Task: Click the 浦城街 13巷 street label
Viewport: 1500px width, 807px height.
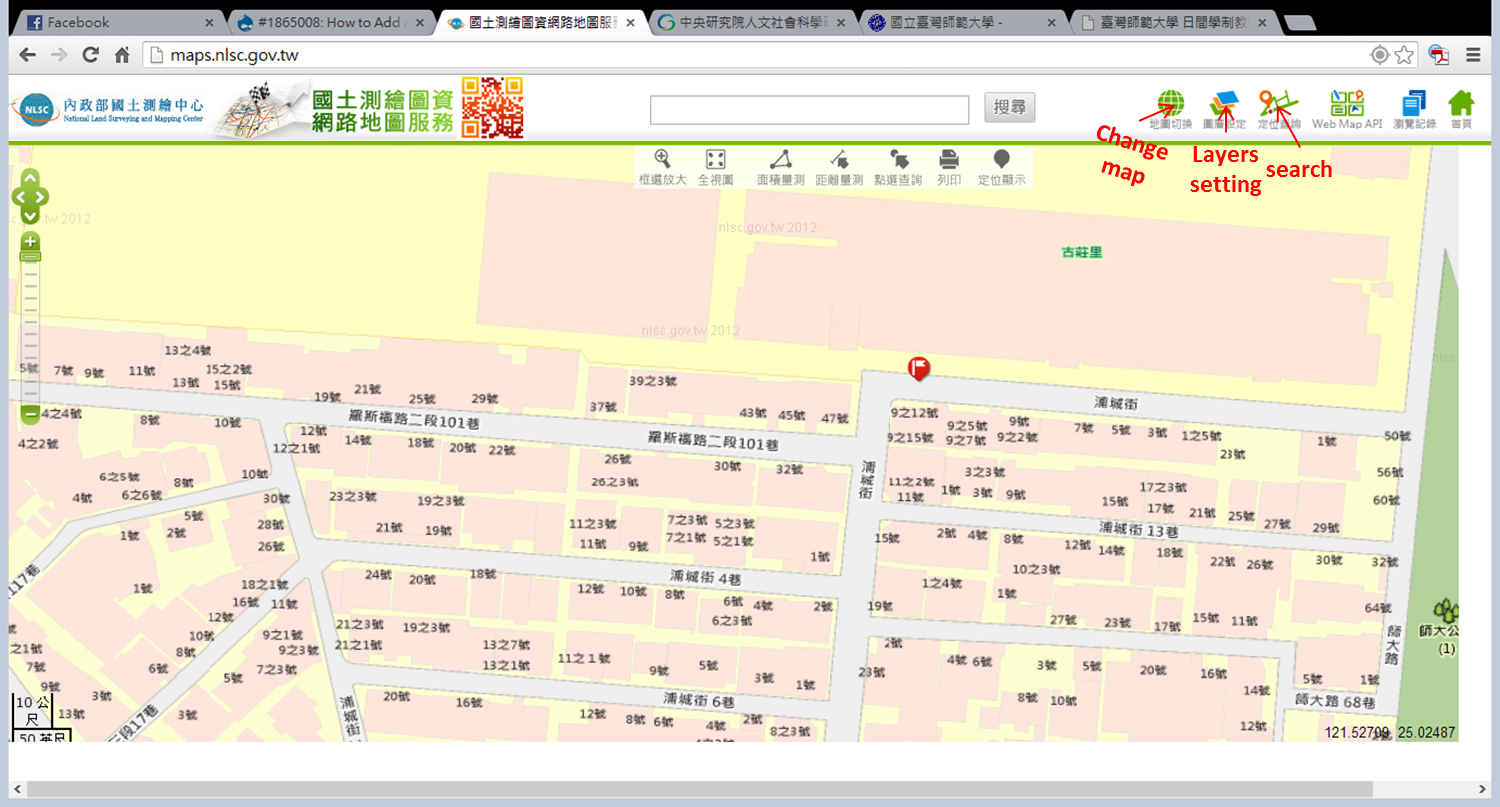Action: click(1137, 528)
